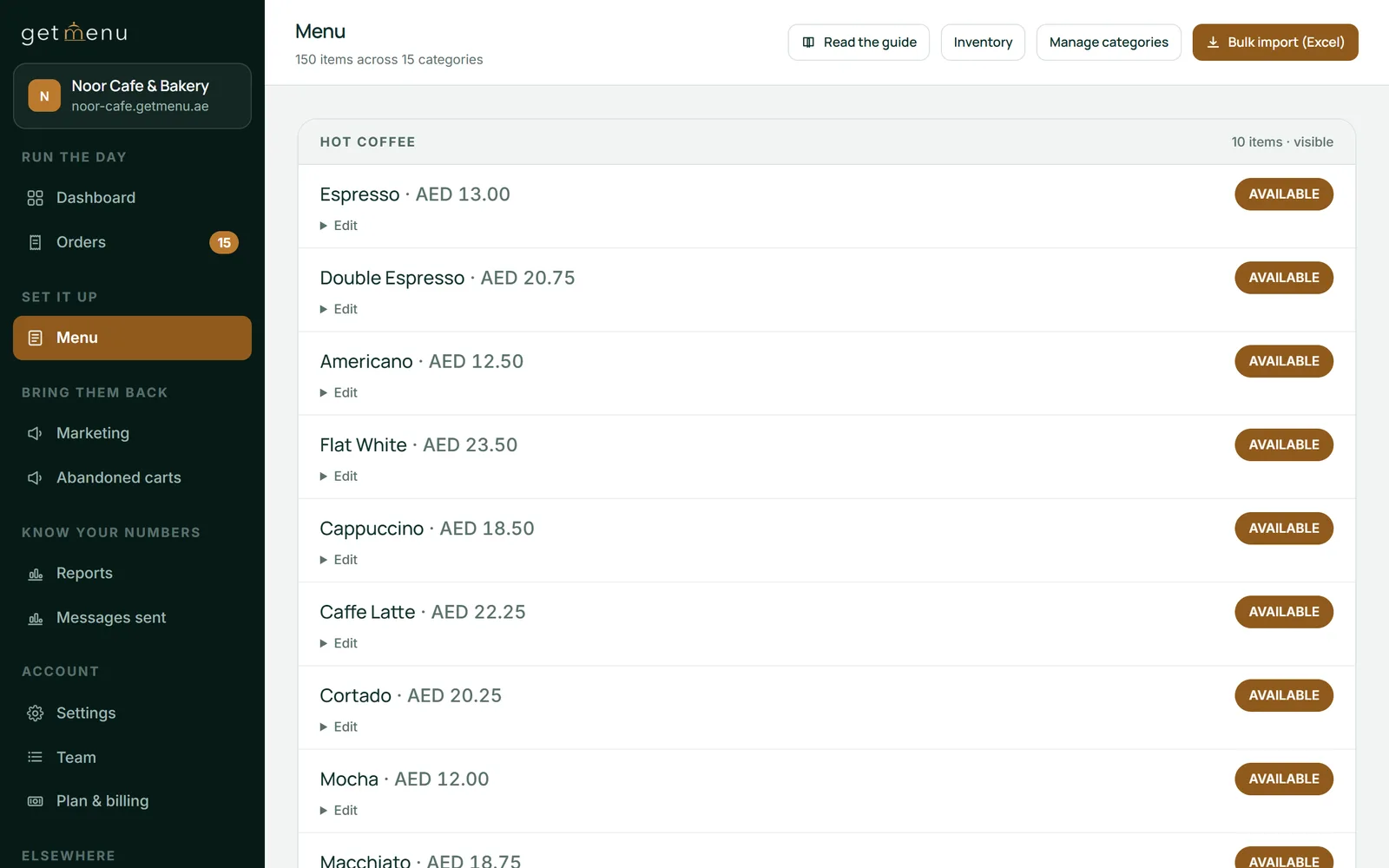This screenshot has width=1389, height=868.
Task: Toggle Cappuccino availability
Action: point(1284,529)
